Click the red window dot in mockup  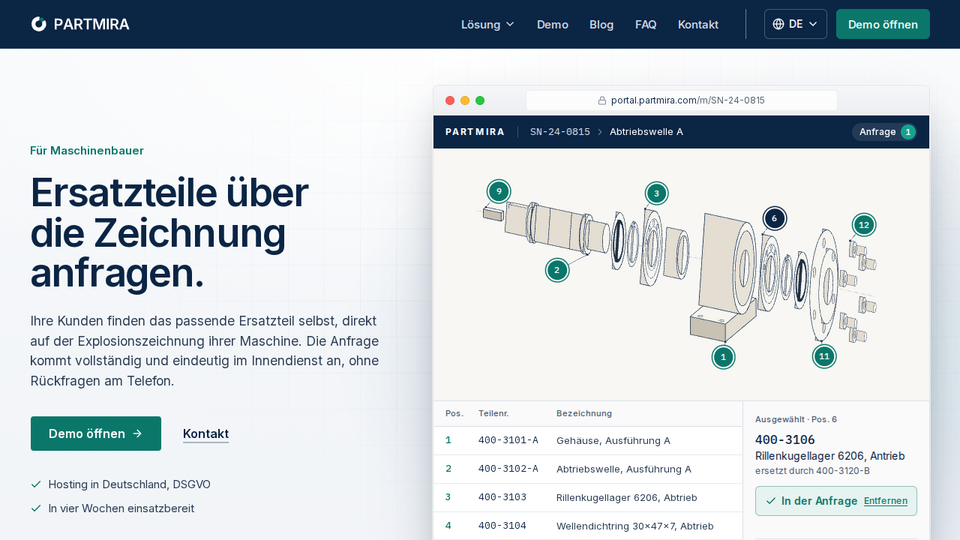pos(450,100)
